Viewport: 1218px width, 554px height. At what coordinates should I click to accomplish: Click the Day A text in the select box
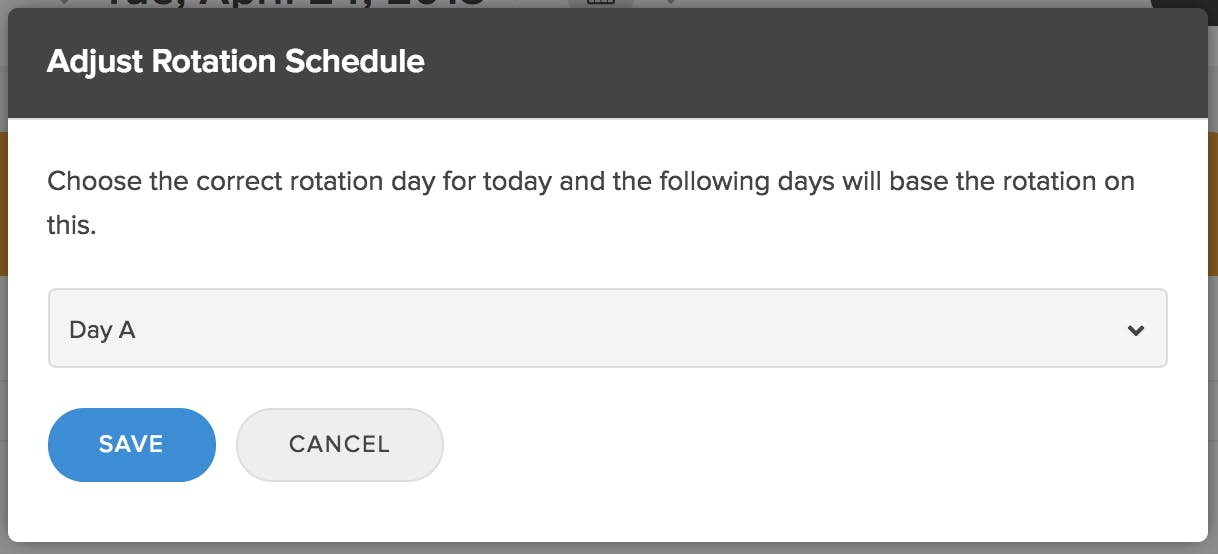(102, 330)
